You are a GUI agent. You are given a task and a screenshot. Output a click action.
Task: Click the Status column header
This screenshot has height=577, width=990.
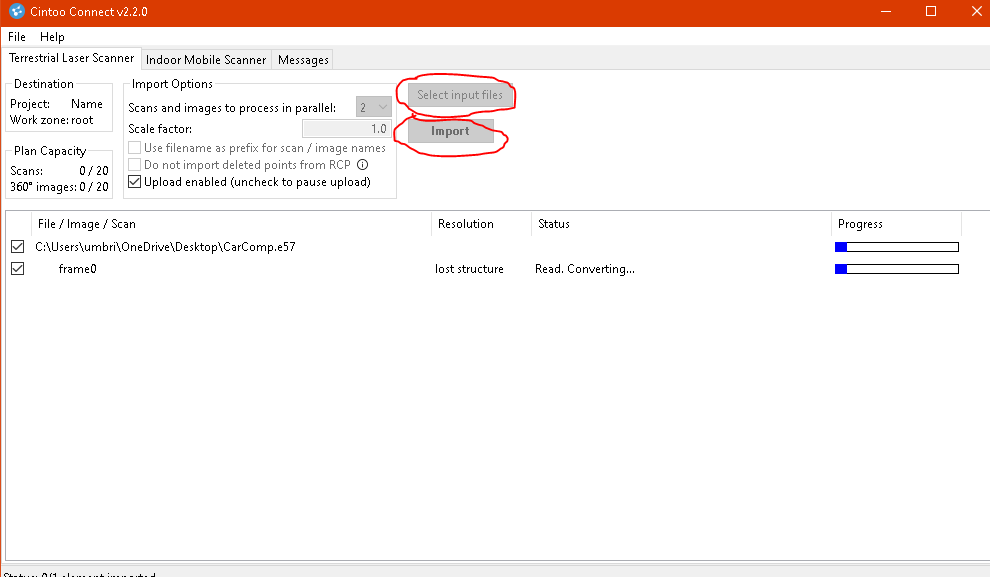pyautogui.click(x=681, y=224)
